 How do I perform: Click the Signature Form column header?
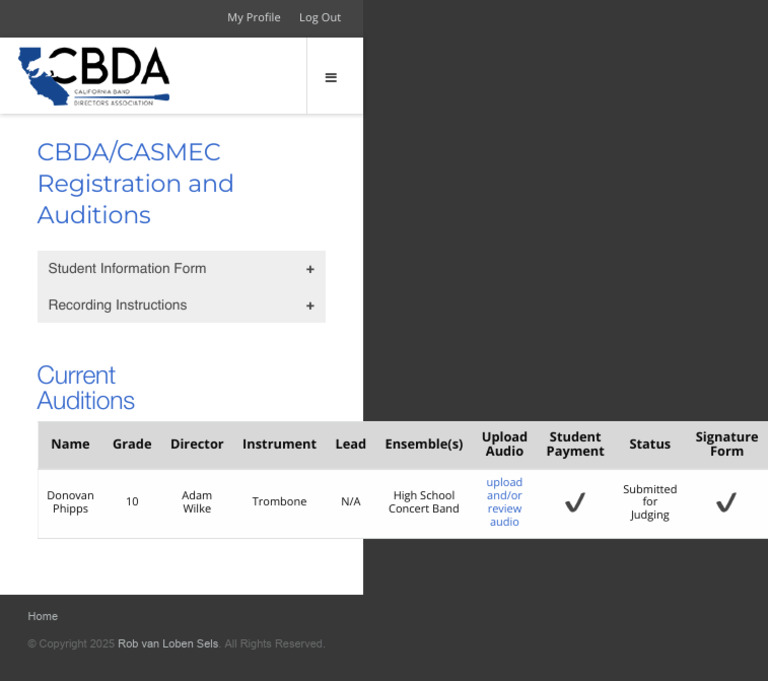[x=727, y=444]
